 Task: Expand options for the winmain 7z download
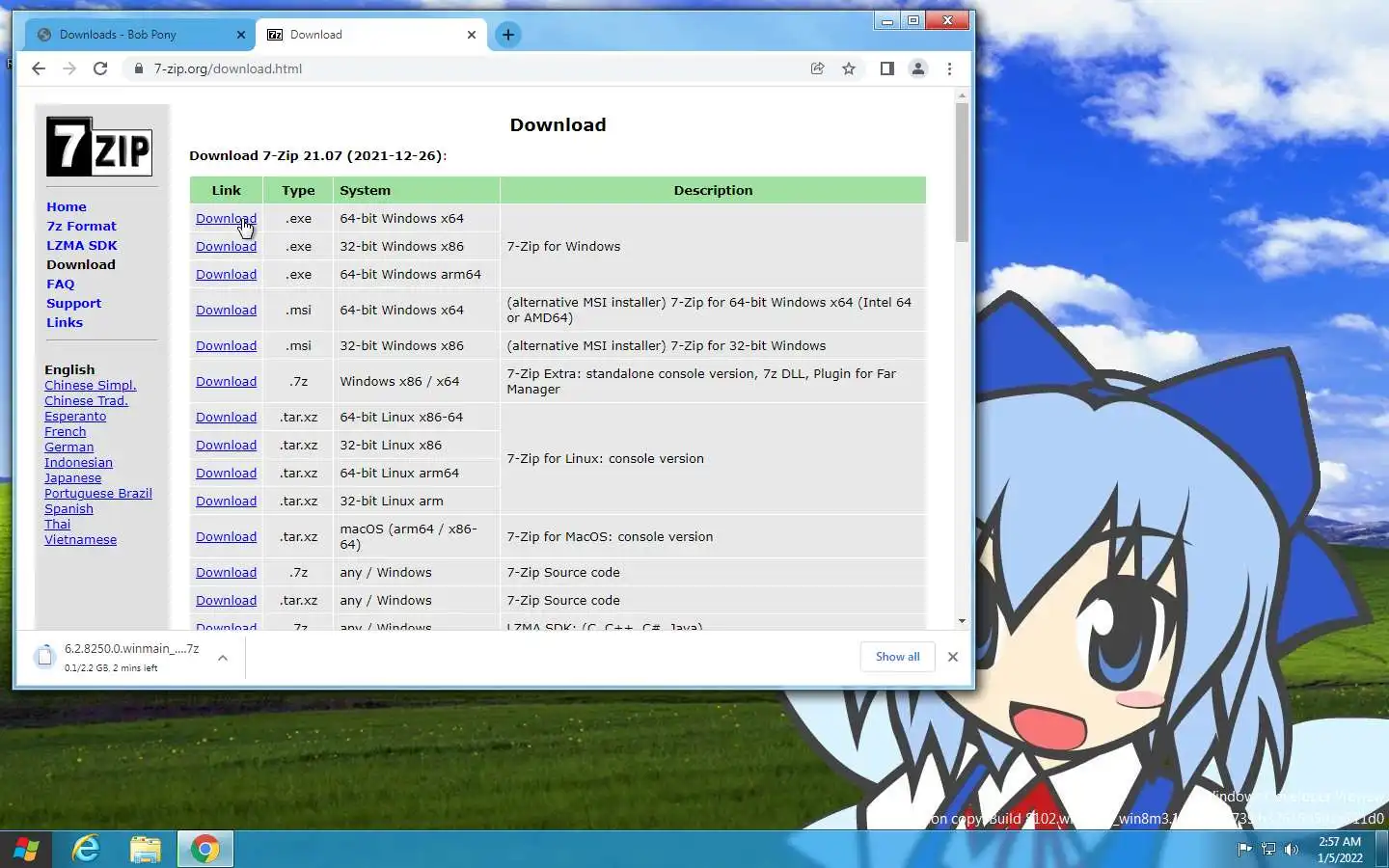point(223,658)
